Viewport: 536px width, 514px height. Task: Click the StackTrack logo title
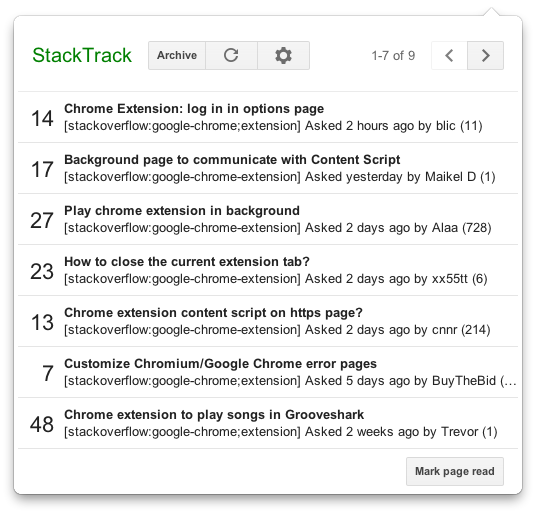[82, 55]
